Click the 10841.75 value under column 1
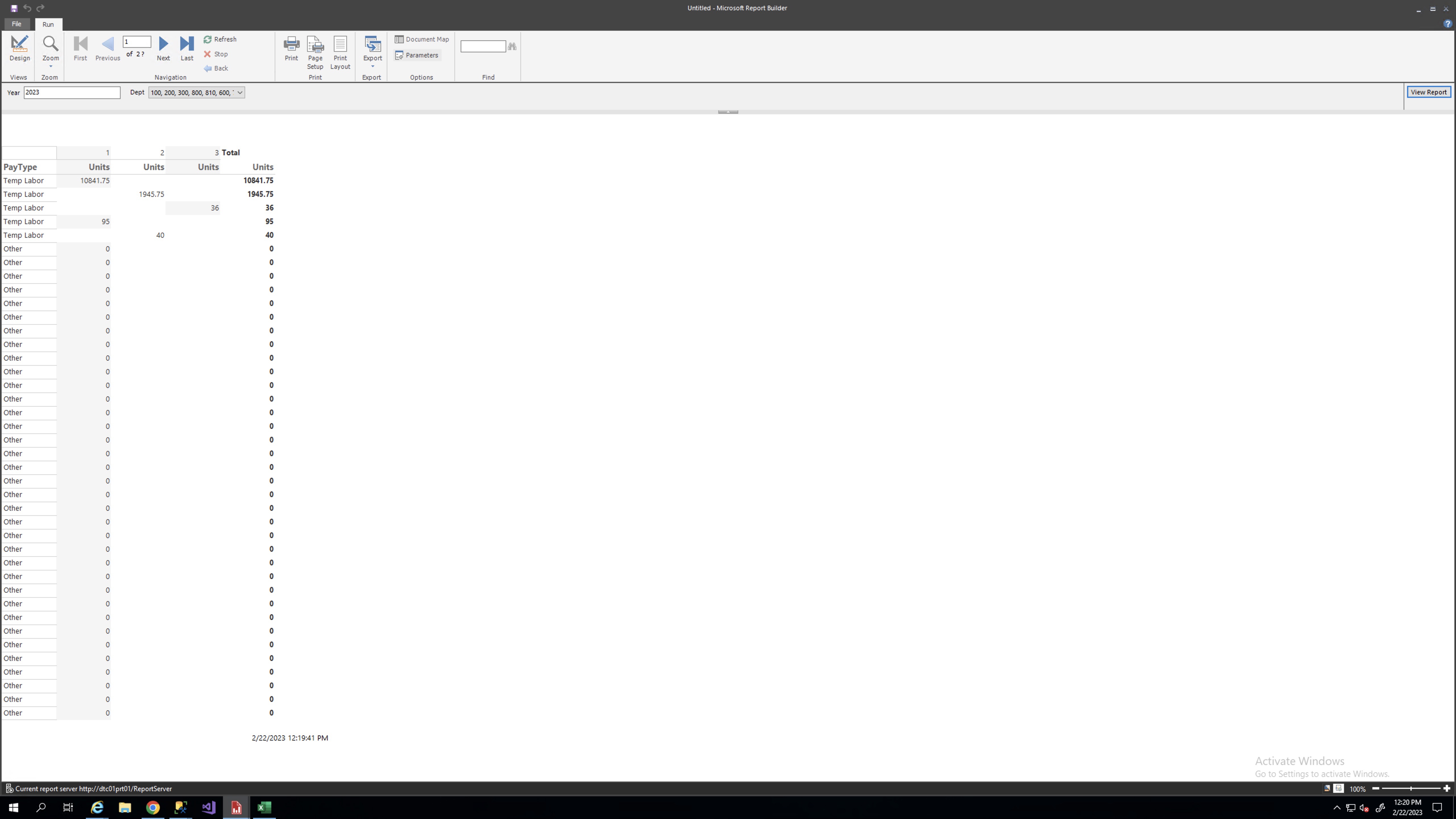Screen dimensions: 1456x819 click(95, 181)
